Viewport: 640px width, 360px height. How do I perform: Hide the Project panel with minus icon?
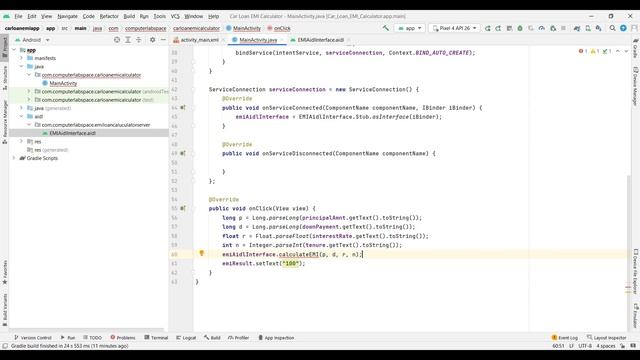point(163,40)
